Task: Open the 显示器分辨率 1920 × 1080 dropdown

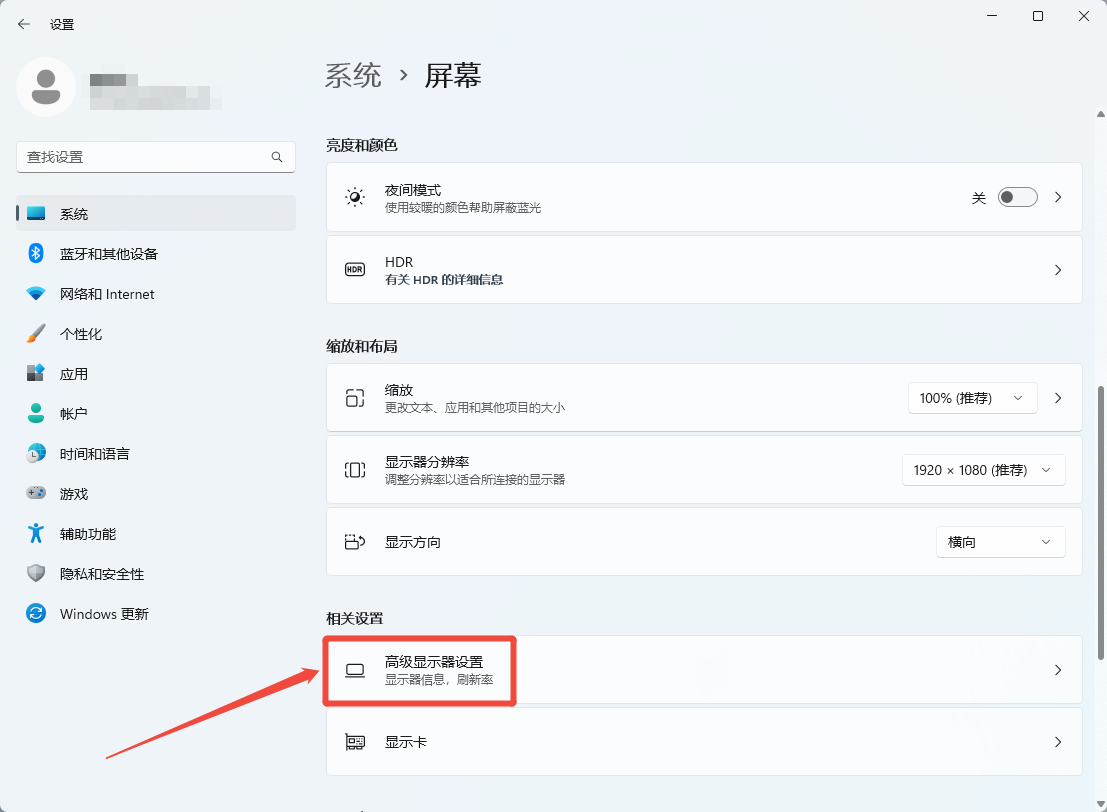Action: tap(982, 470)
